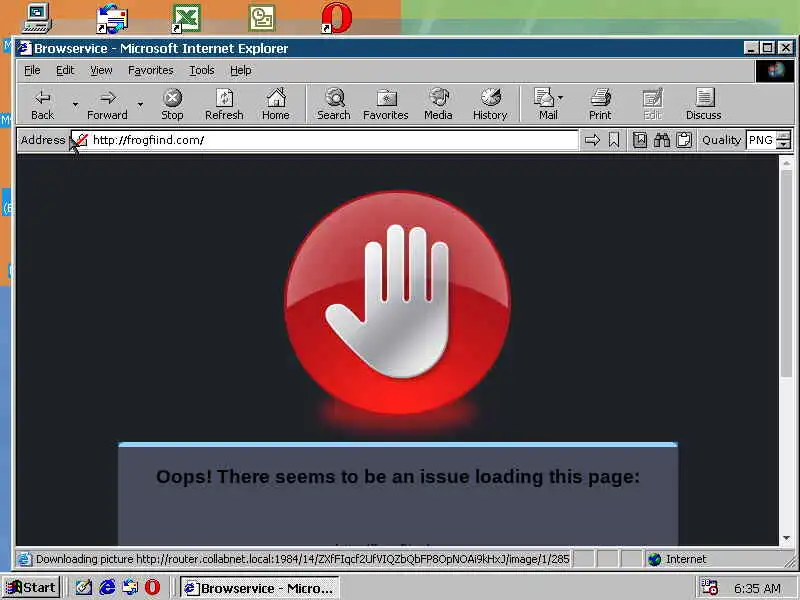Expand the Forward button dropdown arrow
Screen dimensions: 800x600
(x=140, y=105)
